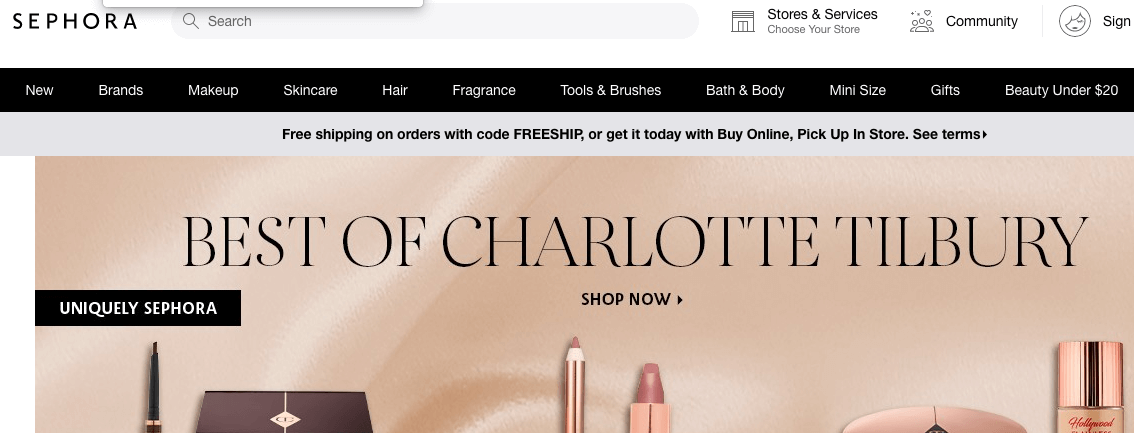The image size is (1134, 433).
Task: Expand the Skincare menu
Action: (x=310, y=90)
